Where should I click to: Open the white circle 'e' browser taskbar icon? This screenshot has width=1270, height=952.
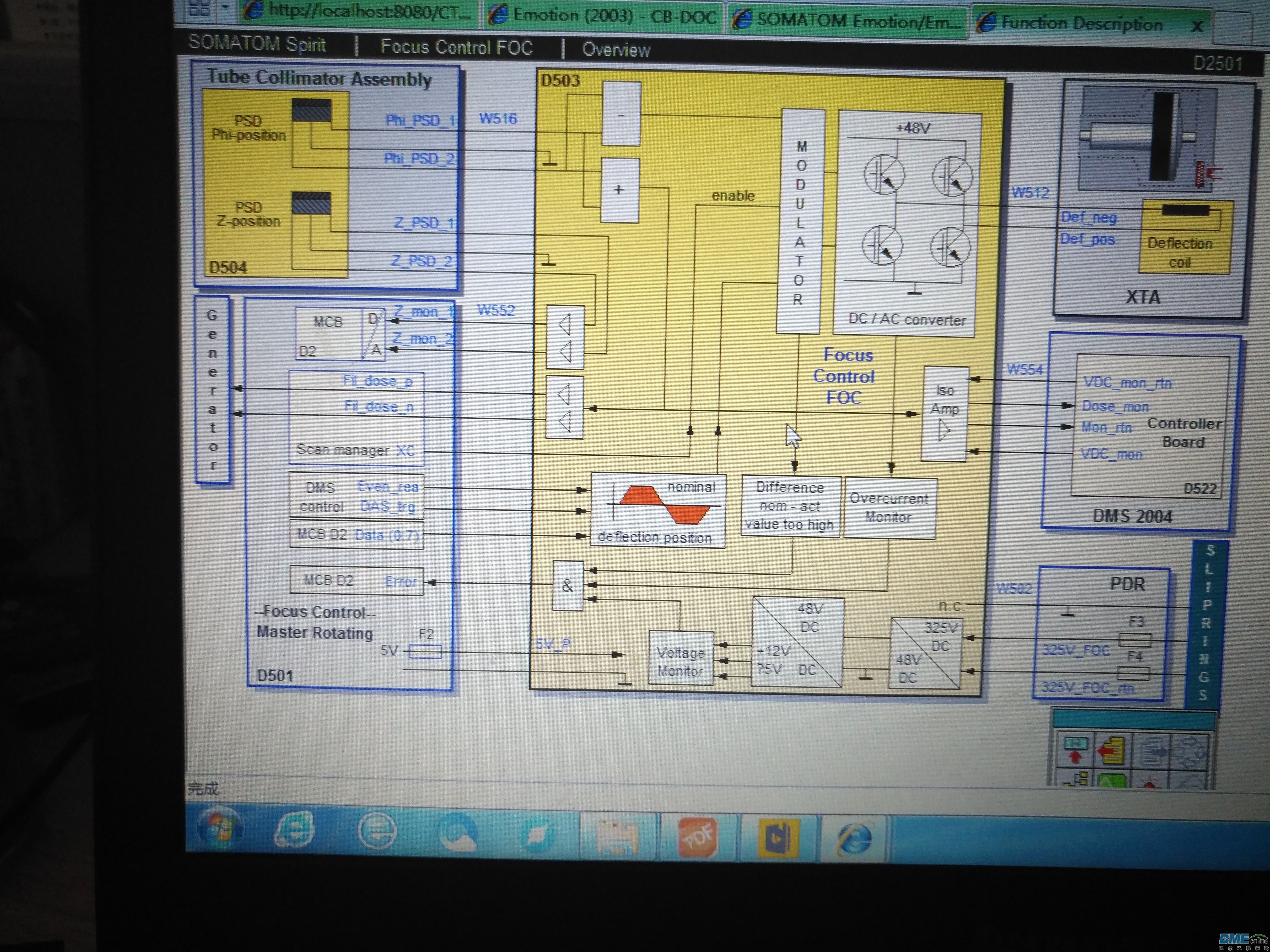click(377, 831)
